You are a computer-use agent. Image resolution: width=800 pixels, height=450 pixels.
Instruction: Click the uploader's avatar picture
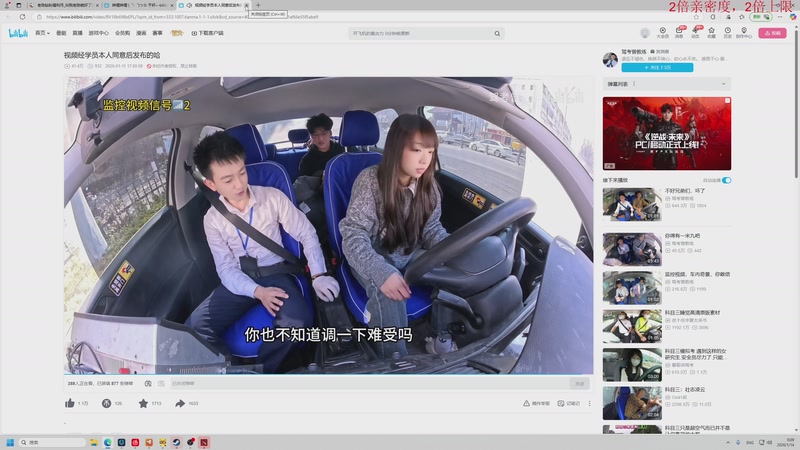(610, 59)
